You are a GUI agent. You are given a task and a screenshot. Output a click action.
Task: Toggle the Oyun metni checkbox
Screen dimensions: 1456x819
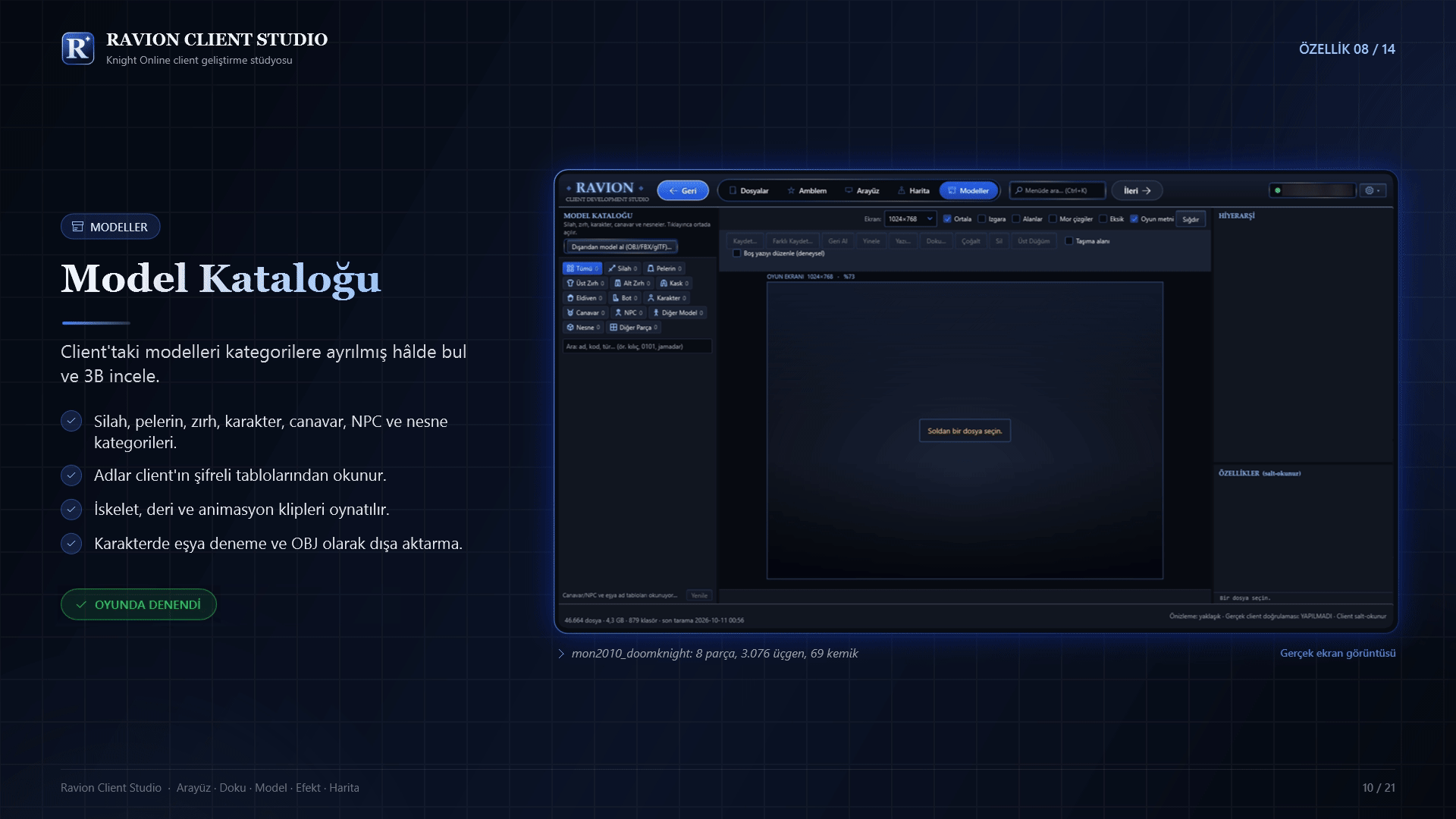(1134, 219)
